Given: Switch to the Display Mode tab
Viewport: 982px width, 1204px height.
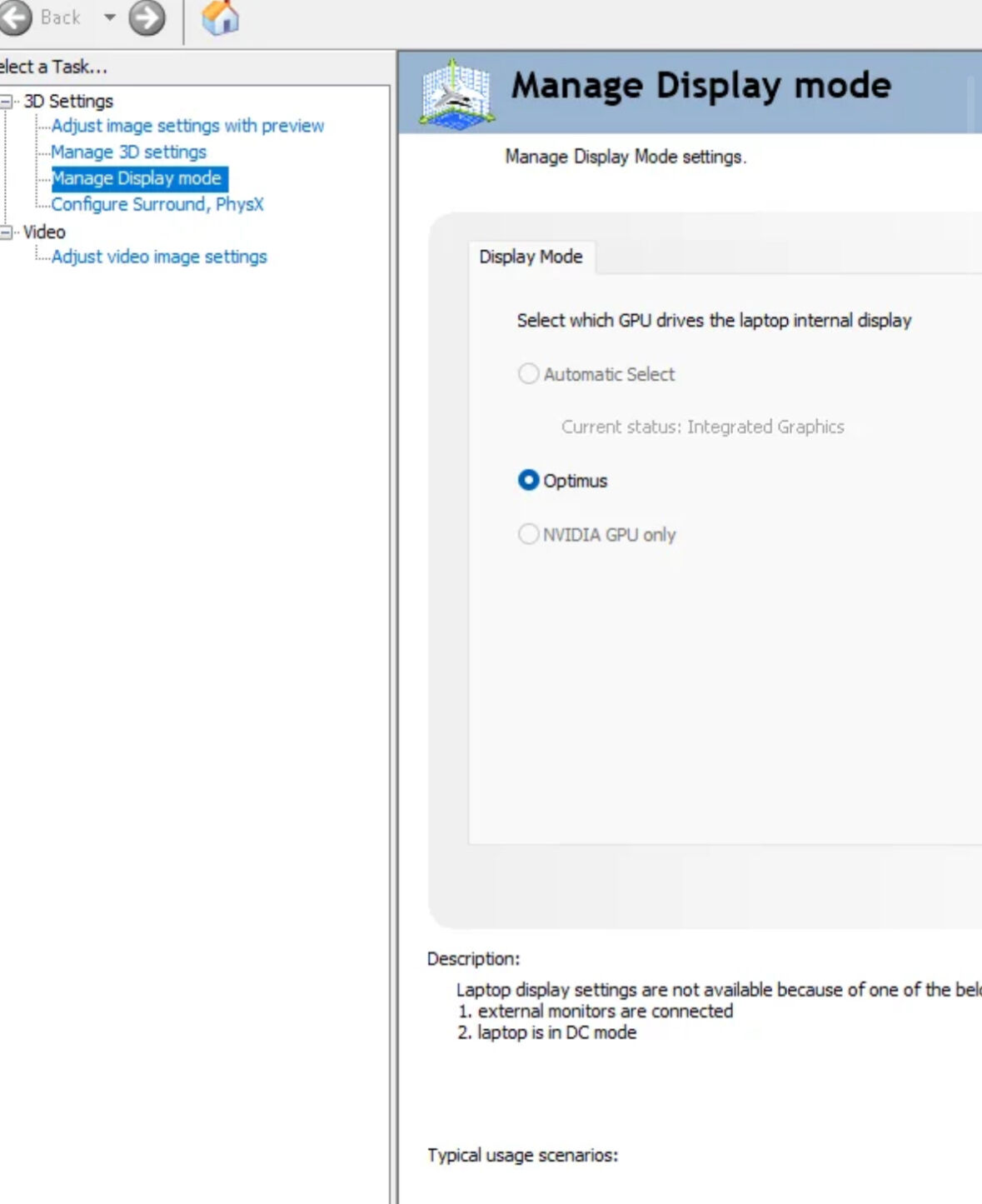Looking at the screenshot, I should tap(531, 257).
